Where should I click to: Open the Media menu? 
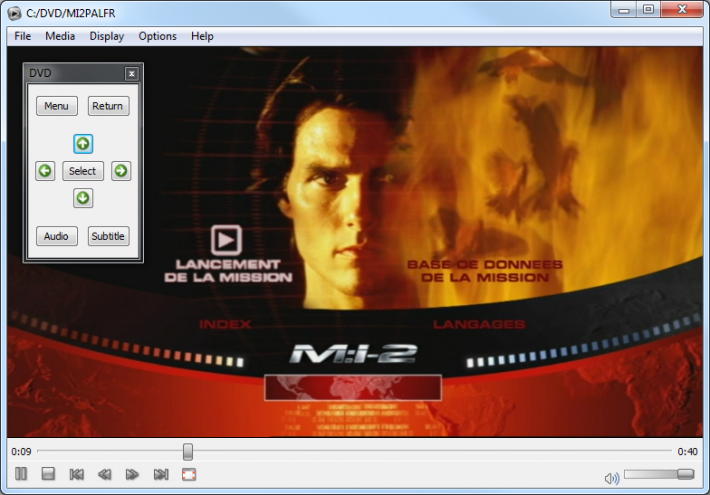point(60,36)
